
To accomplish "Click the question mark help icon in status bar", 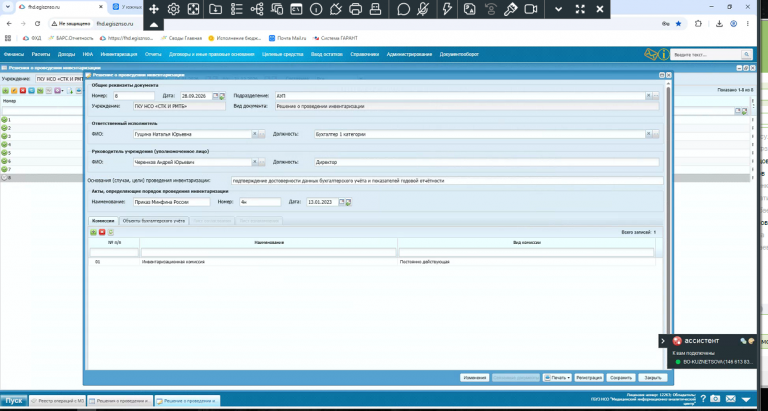I will [703, 399].
